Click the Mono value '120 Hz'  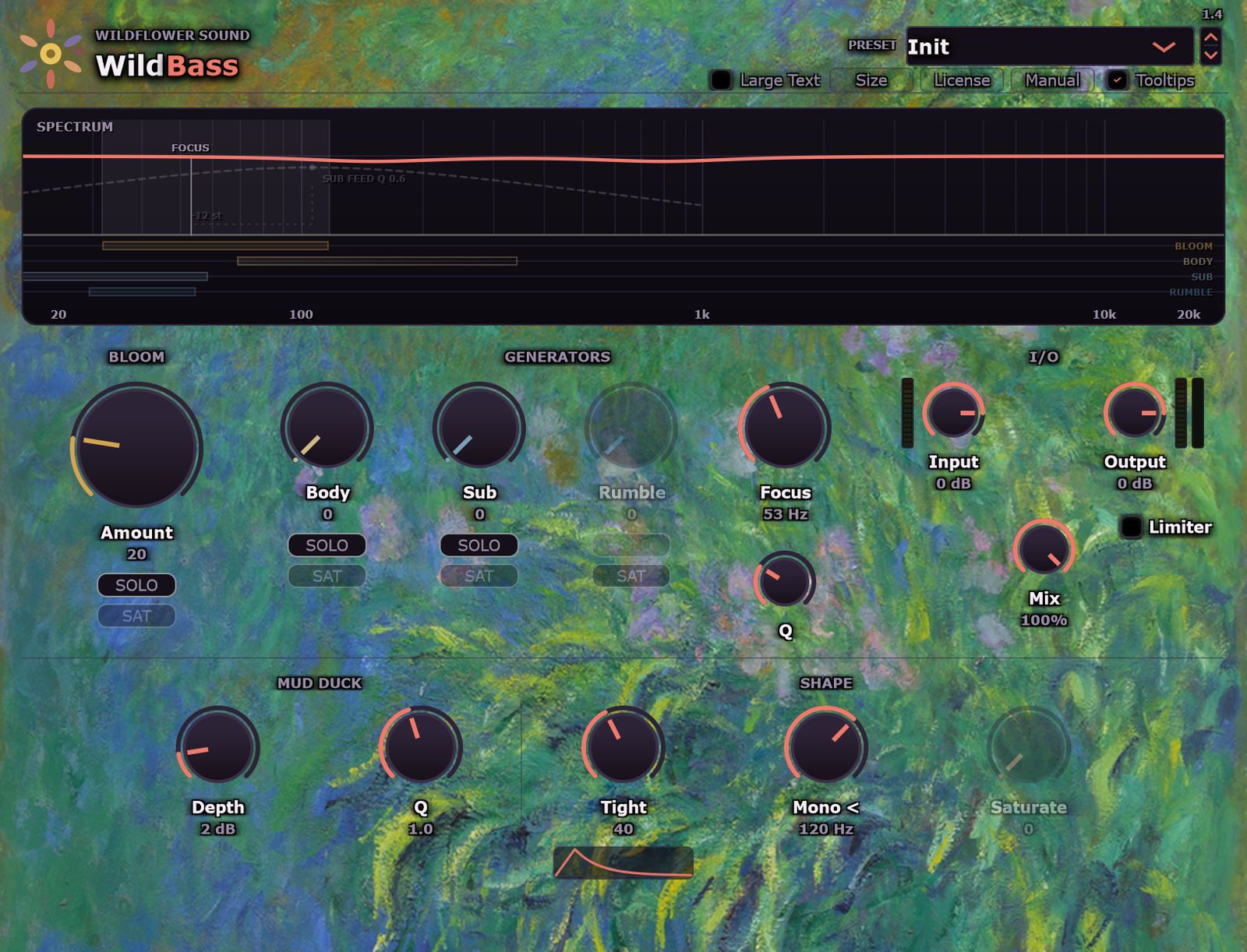(x=826, y=829)
